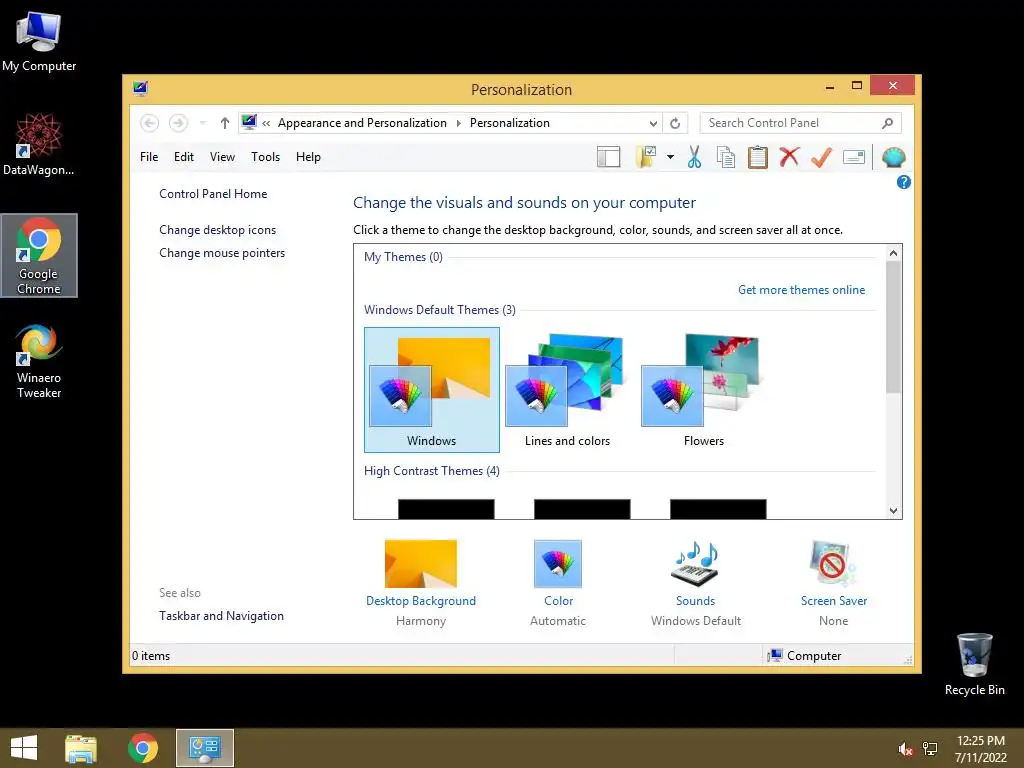Select the Flowers theme

pyautogui.click(x=703, y=390)
